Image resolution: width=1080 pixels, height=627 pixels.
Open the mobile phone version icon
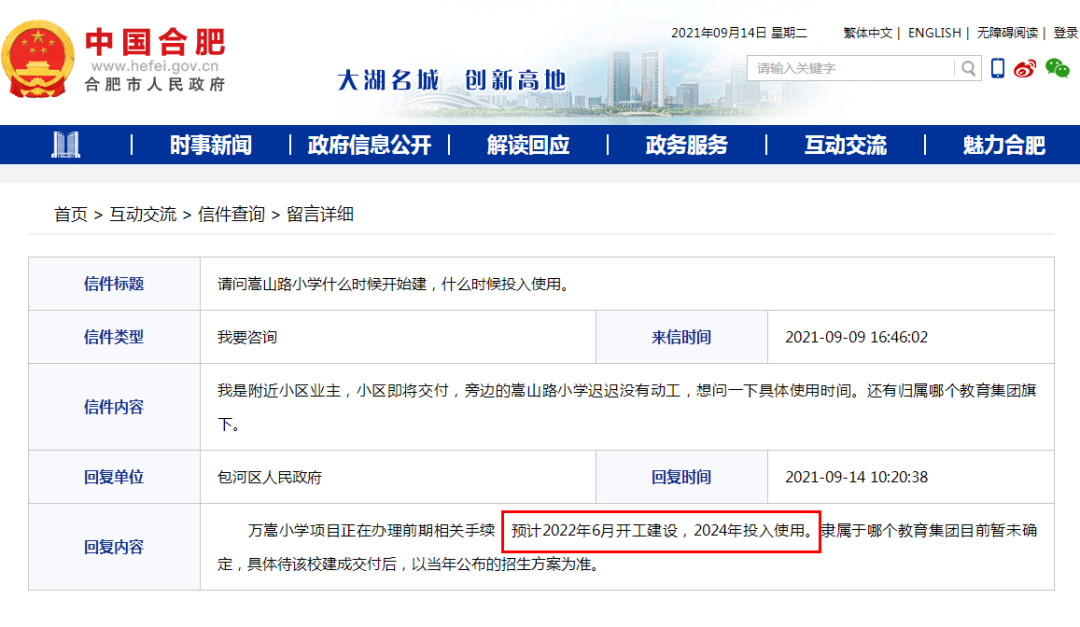click(997, 68)
